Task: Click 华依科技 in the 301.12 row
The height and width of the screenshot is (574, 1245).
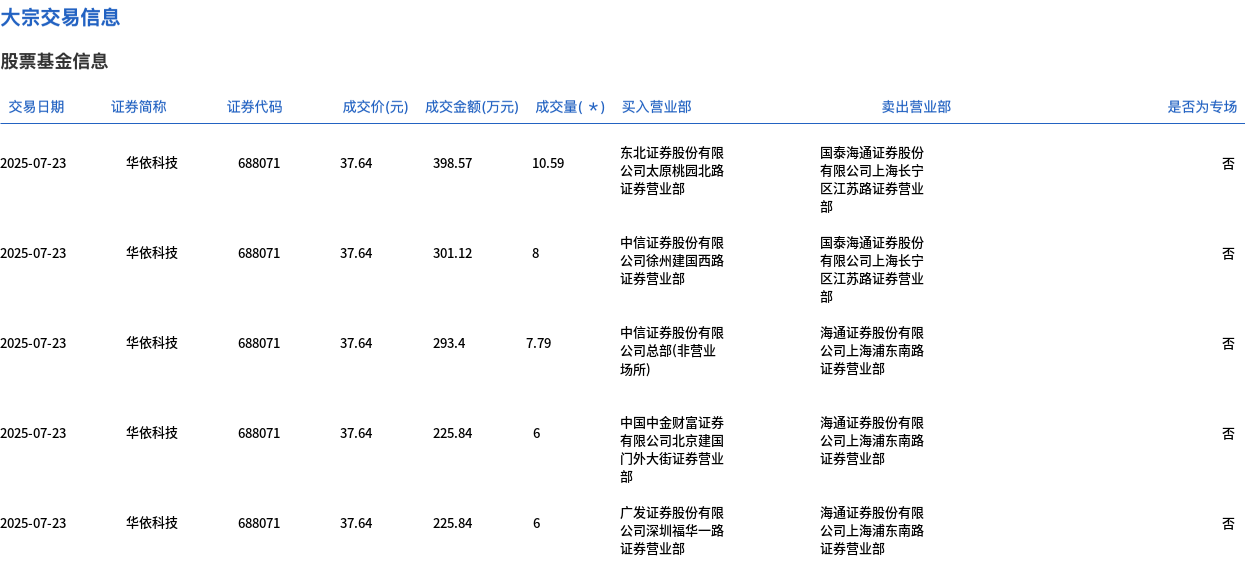Action: coord(152,253)
